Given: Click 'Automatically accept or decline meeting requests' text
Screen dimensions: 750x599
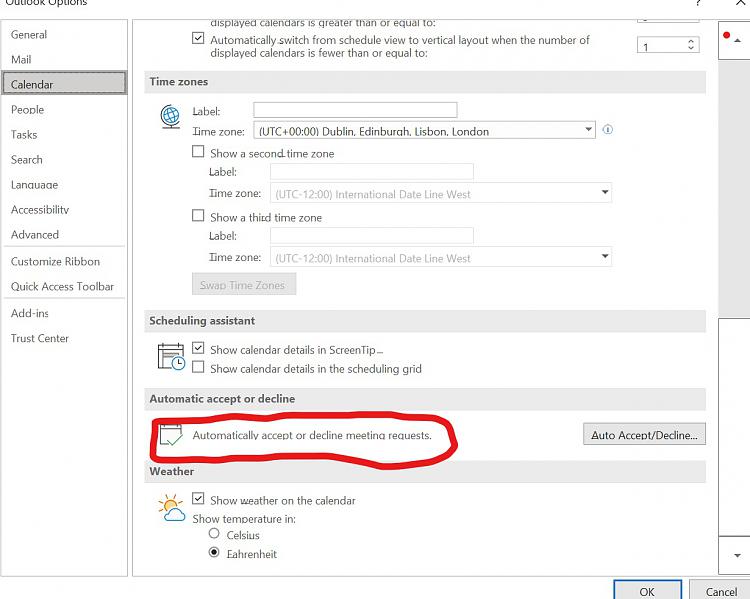Looking at the screenshot, I should point(312,435).
